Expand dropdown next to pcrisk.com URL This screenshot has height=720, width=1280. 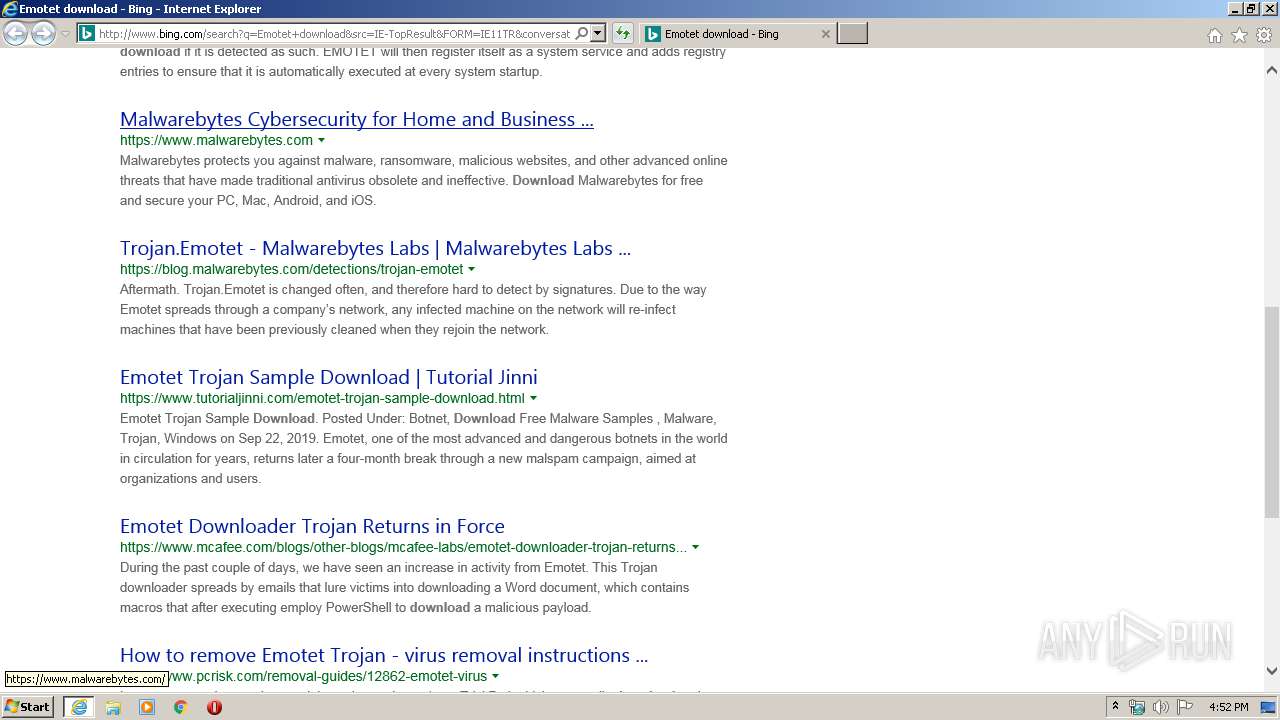(x=495, y=677)
